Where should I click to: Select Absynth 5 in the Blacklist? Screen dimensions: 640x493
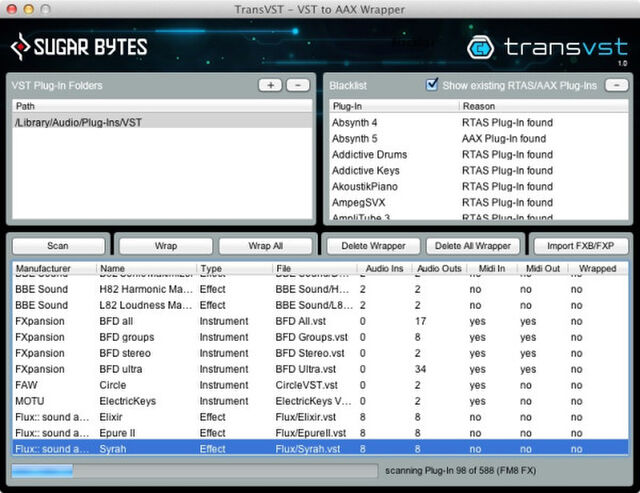pos(355,139)
